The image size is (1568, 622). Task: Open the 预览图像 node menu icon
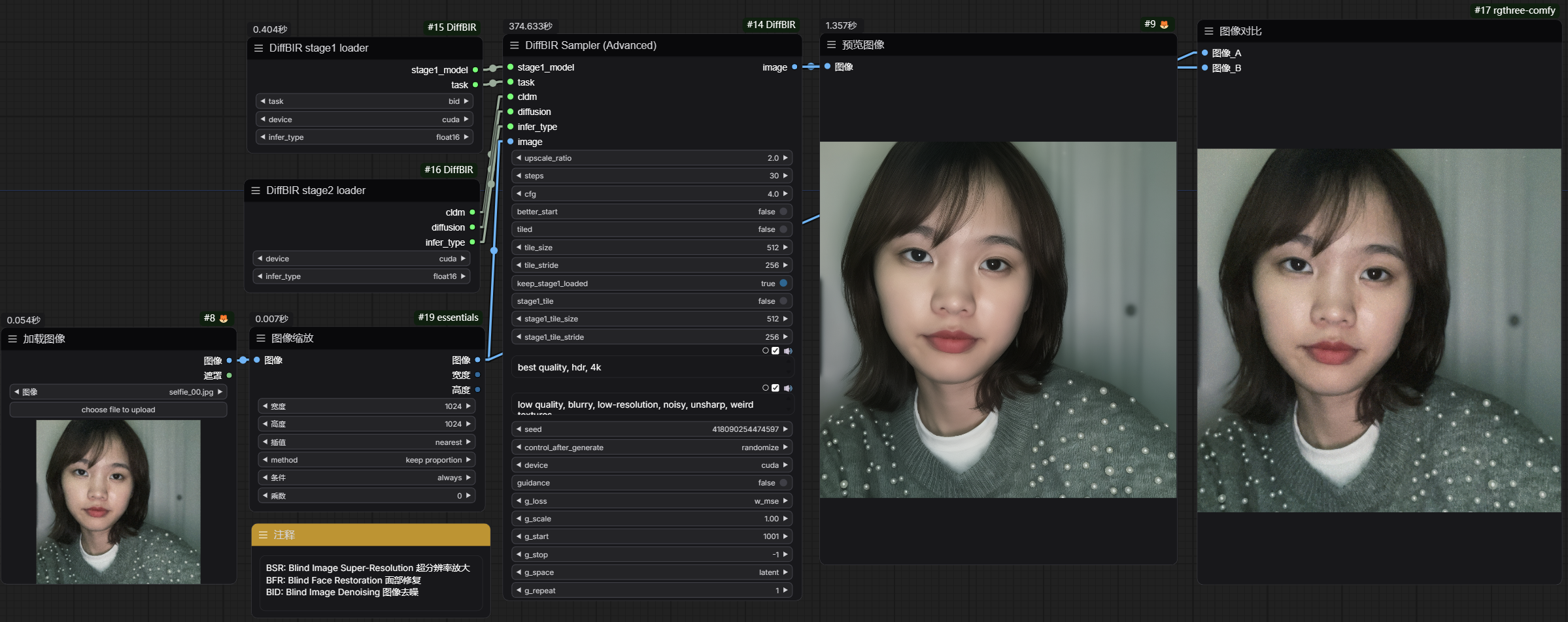pos(831,44)
